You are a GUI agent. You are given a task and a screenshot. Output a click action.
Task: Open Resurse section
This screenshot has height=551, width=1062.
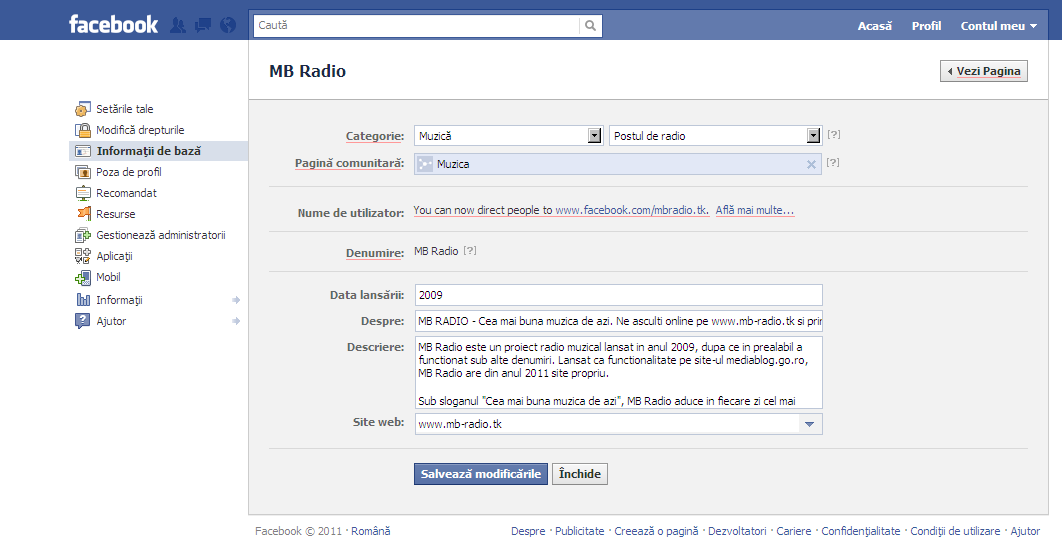click(116, 214)
